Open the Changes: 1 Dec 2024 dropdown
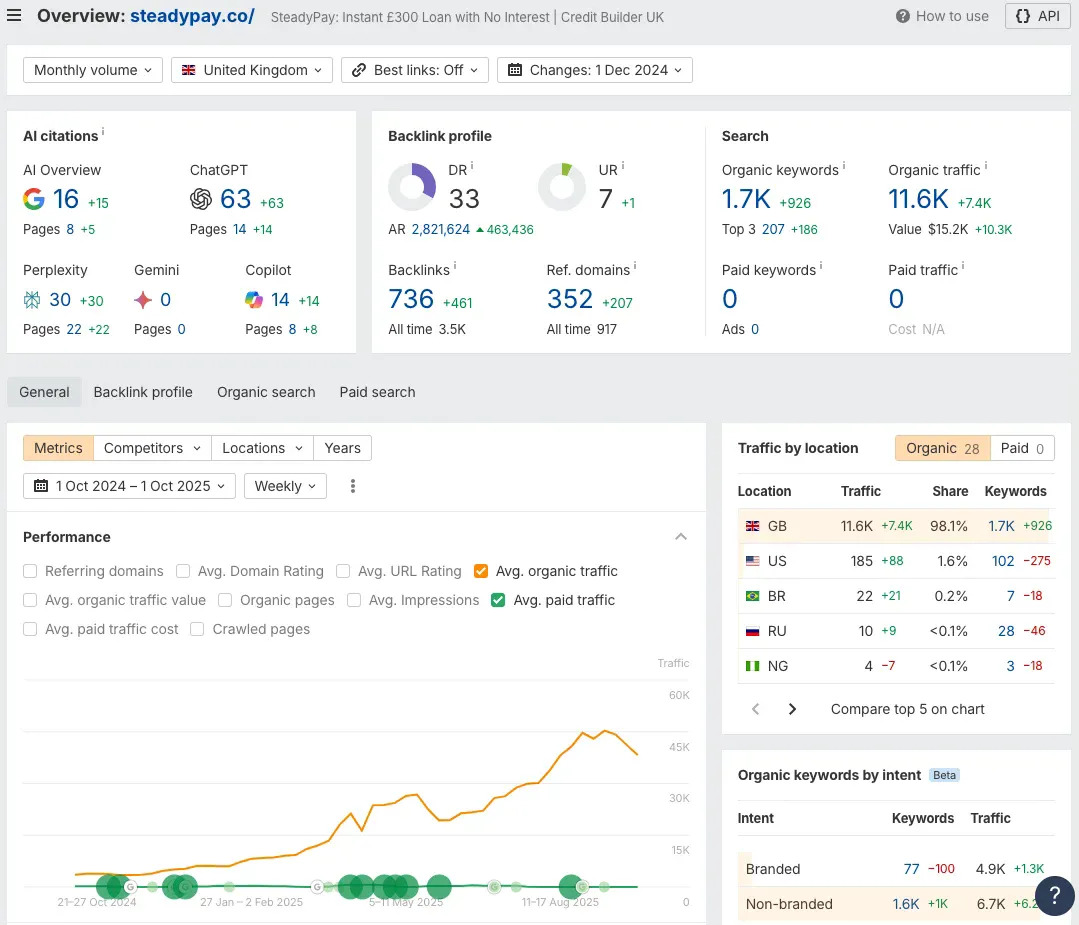The image size is (1079, 925). point(595,70)
